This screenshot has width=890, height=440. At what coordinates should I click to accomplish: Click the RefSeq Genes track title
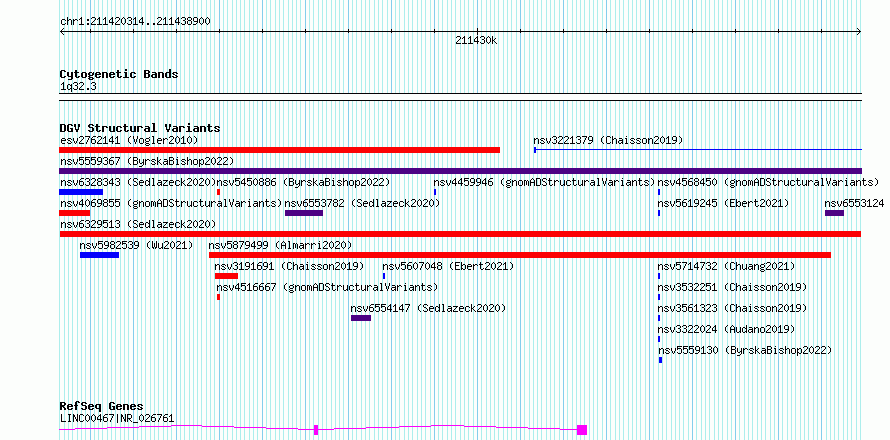tap(101, 407)
